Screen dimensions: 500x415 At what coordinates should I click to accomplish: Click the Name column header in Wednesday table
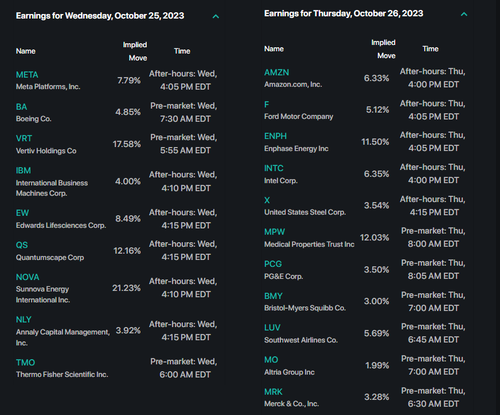pyautogui.click(x=26, y=51)
